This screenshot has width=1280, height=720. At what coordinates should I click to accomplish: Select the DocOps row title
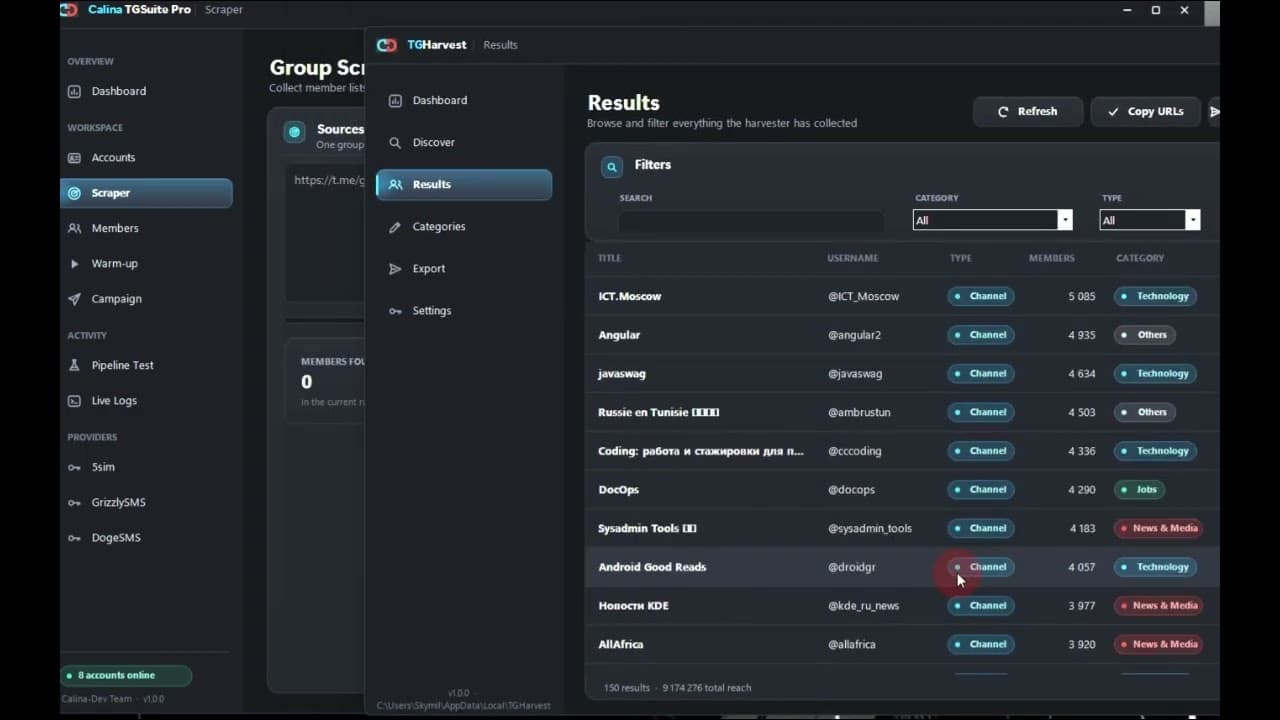pos(618,490)
